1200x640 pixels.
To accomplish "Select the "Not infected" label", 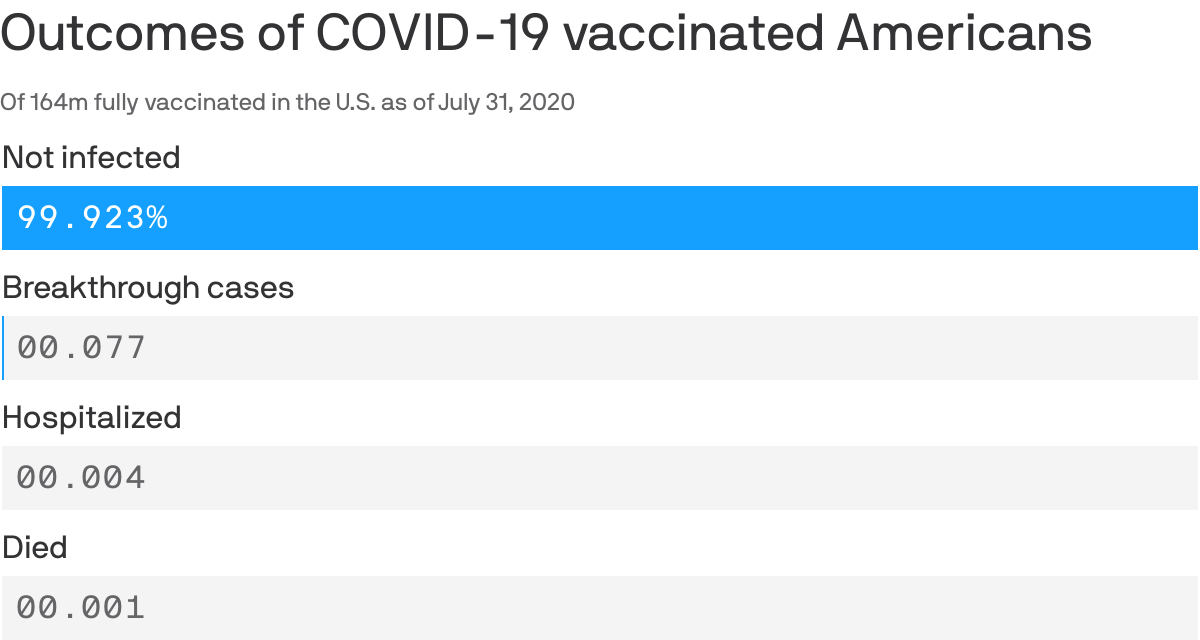I will pyautogui.click(x=91, y=158).
